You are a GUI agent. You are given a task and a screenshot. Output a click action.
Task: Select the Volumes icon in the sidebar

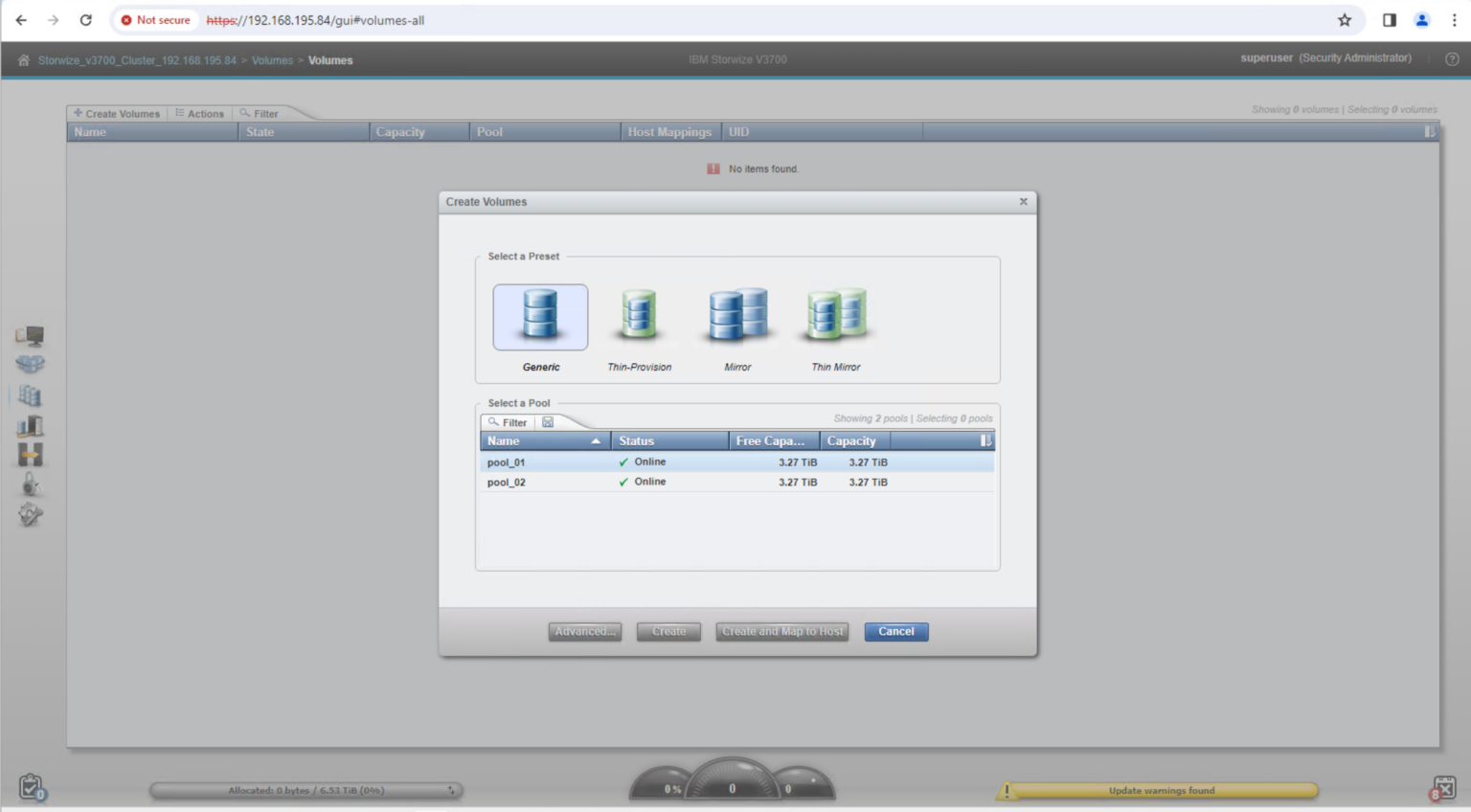tap(31, 395)
